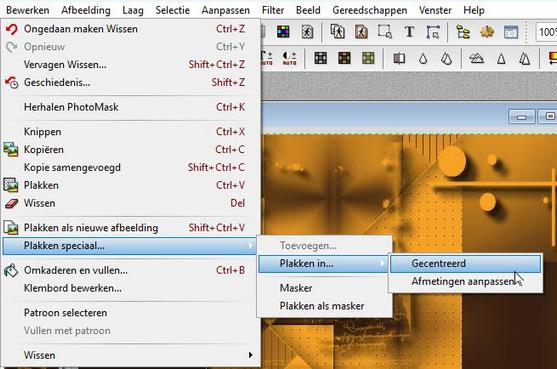Choose Patroon selecteren
557x369 pixels.
(x=131, y=313)
